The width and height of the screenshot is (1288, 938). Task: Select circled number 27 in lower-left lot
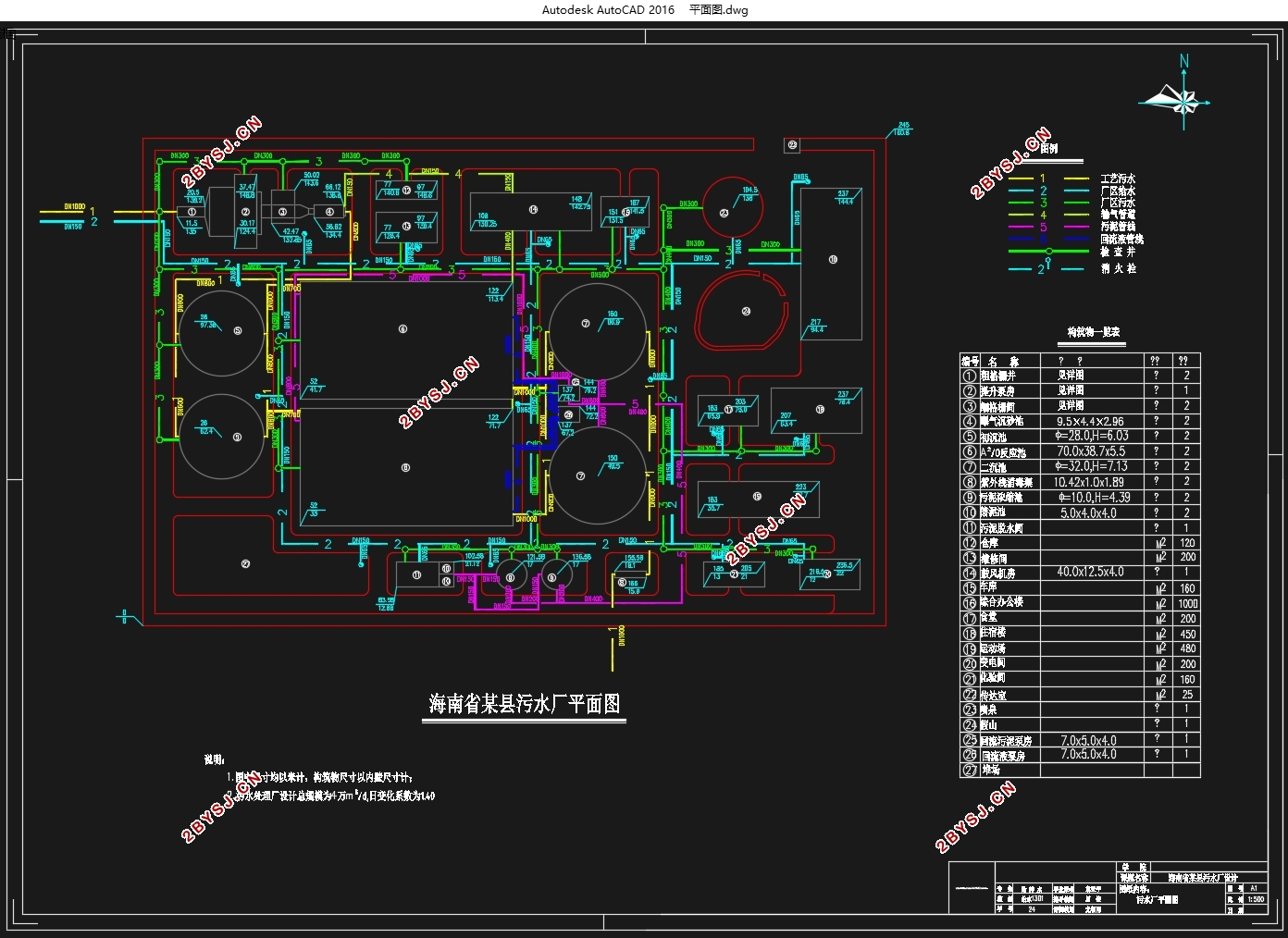[245, 563]
